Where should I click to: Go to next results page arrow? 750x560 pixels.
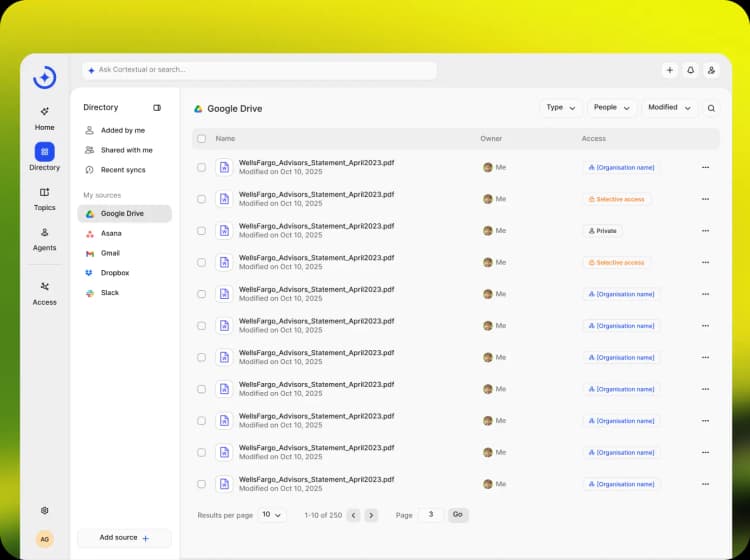pyautogui.click(x=371, y=515)
